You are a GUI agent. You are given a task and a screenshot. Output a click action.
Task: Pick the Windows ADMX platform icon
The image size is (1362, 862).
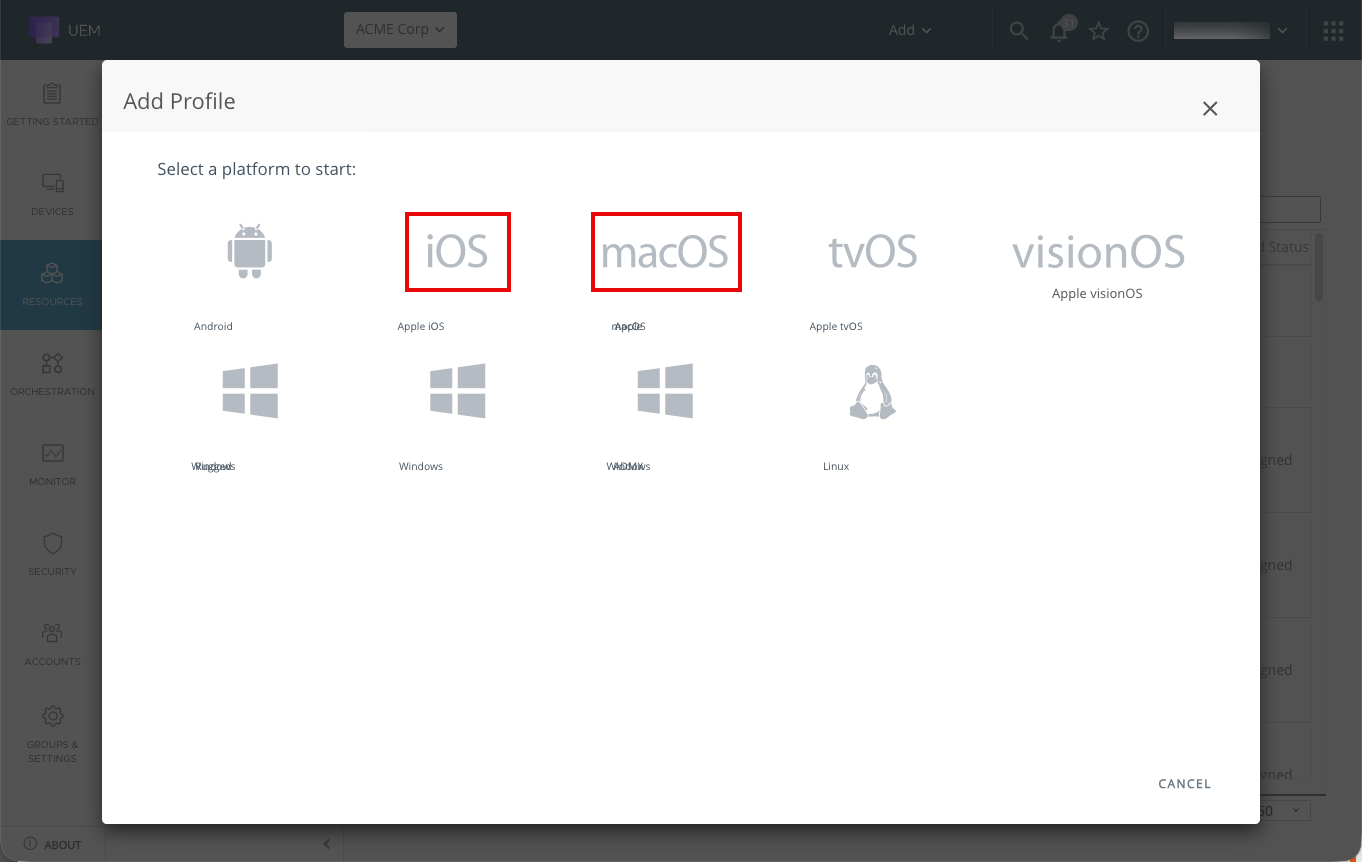(x=666, y=391)
